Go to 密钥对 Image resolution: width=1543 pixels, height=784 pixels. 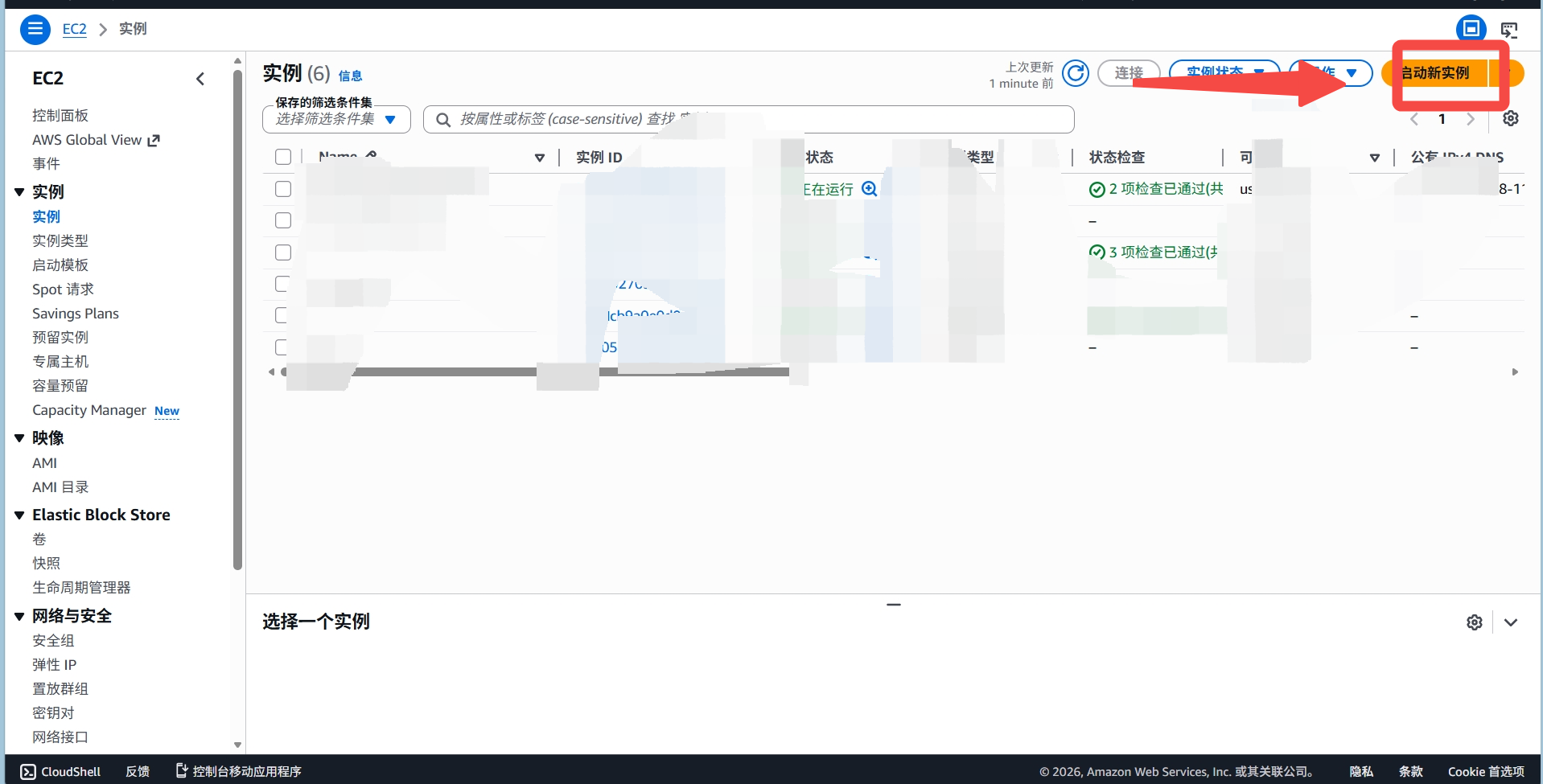click(x=53, y=713)
